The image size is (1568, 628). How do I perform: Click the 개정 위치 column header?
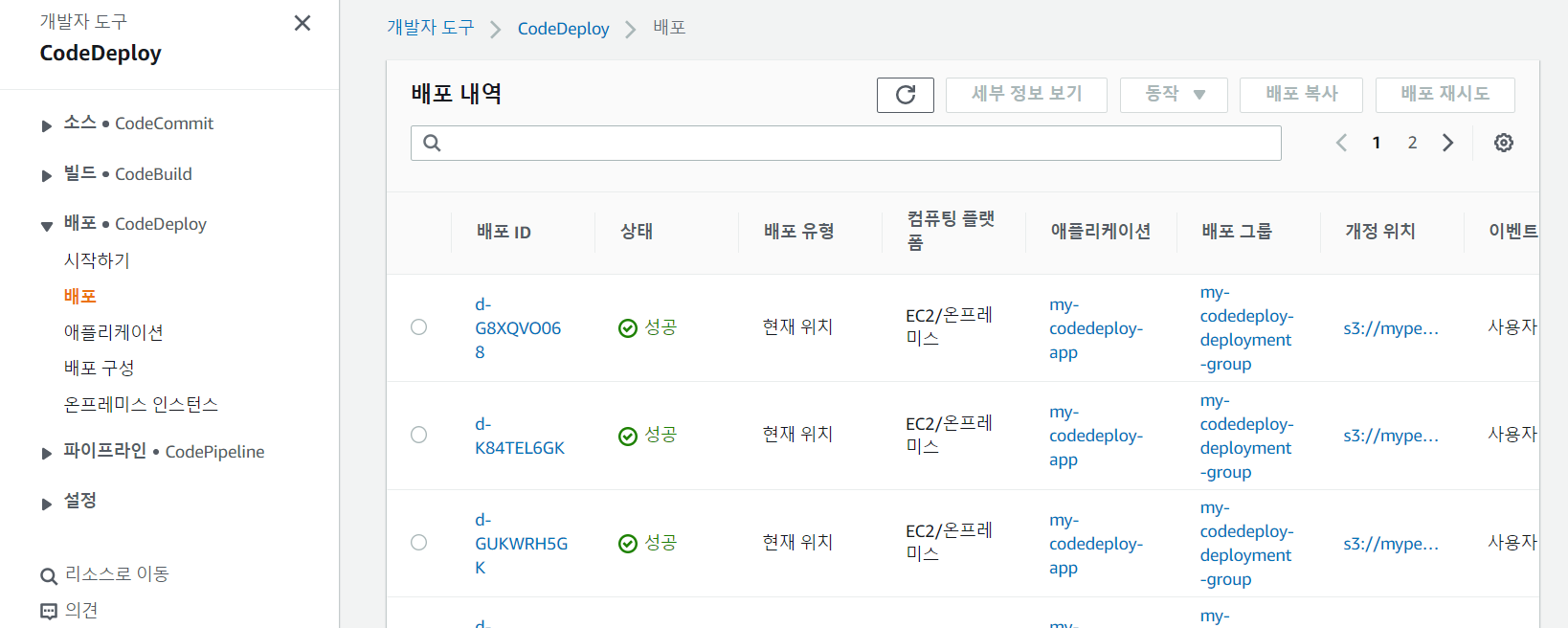1380,231
